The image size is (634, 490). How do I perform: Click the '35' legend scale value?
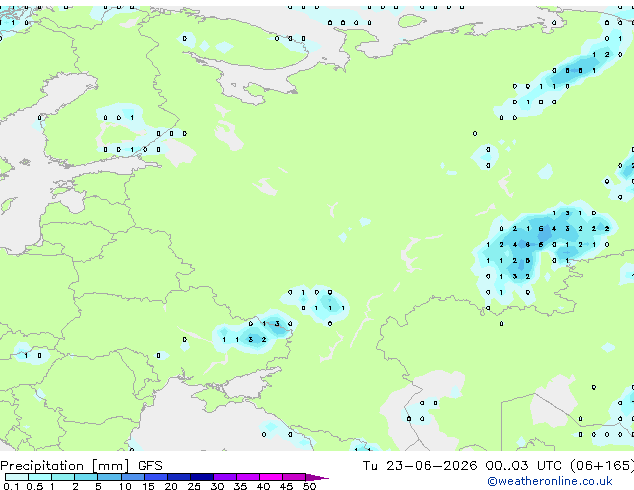(x=240, y=486)
